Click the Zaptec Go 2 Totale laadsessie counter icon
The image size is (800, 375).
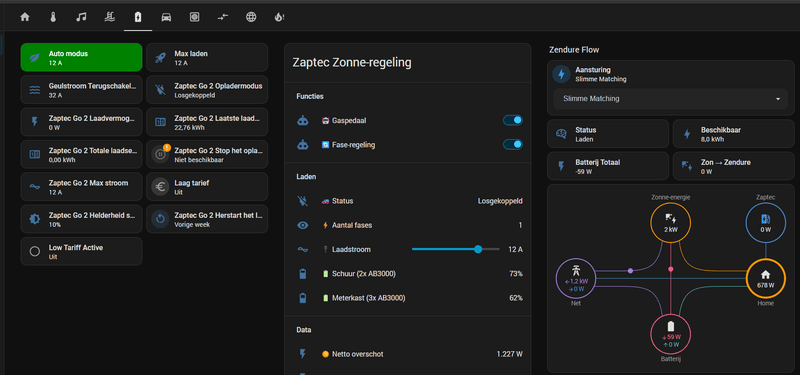(x=35, y=154)
